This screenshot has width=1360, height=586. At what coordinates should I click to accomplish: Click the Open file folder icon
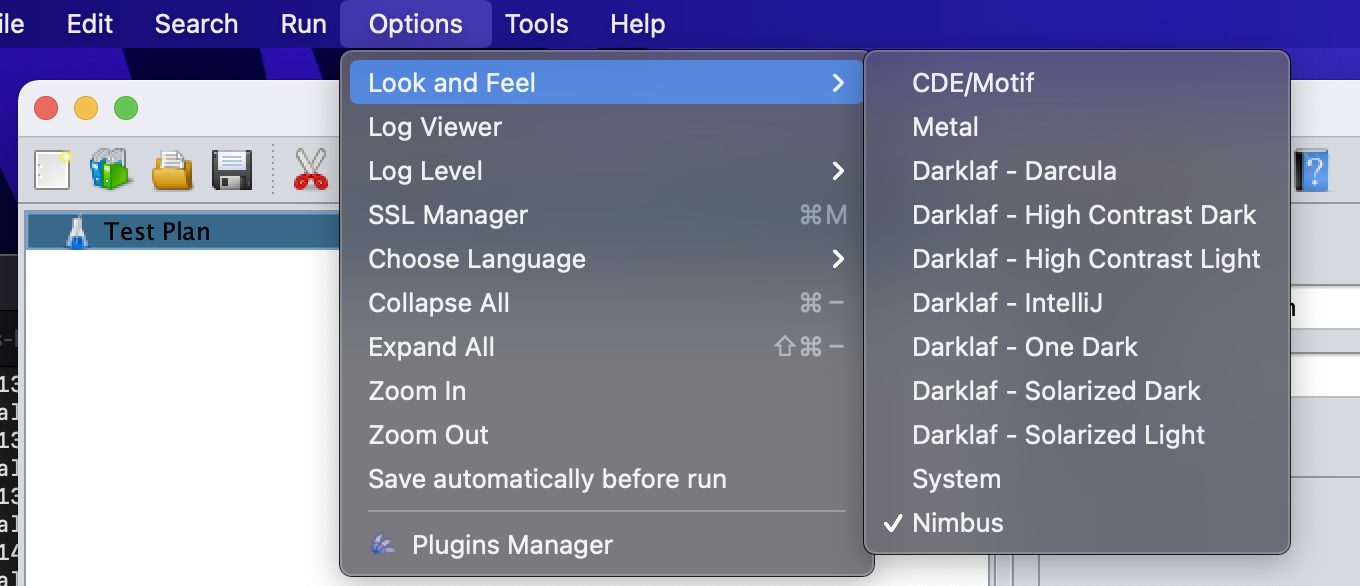172,170
